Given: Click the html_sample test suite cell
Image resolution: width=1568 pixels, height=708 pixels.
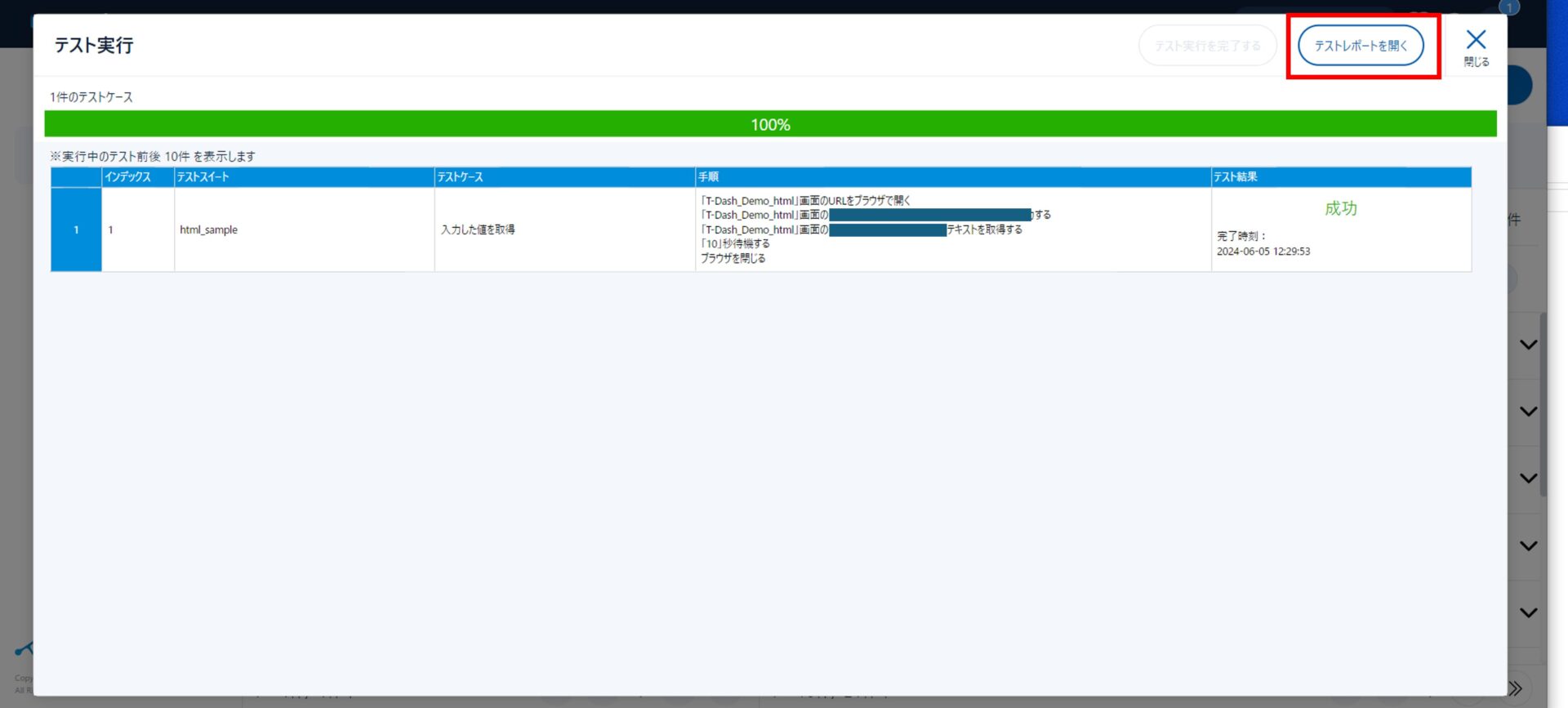Looking at the screenshot, I should tap(209, 229).
